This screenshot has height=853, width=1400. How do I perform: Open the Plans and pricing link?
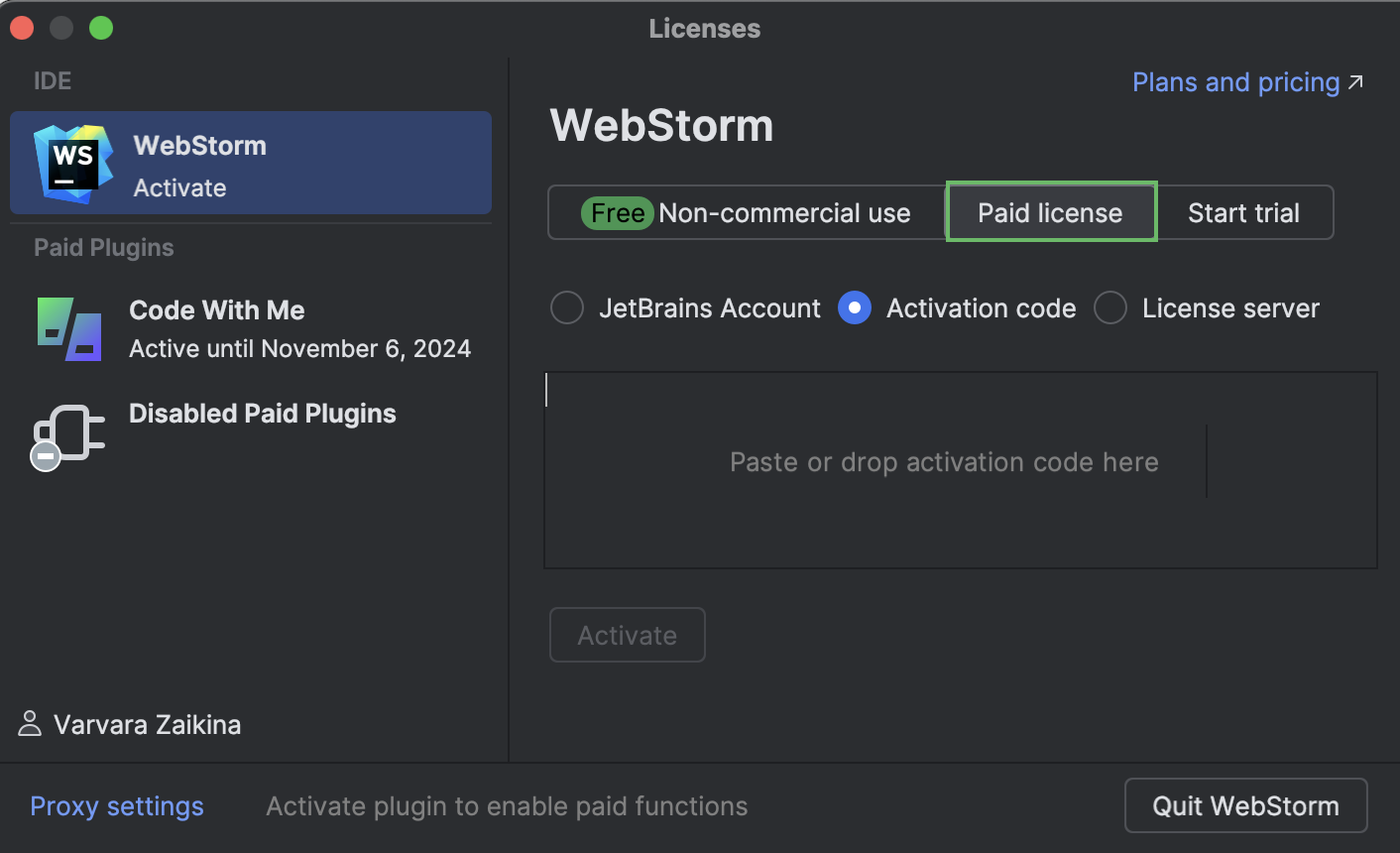pyautogui.click(x=1234, y=82)
